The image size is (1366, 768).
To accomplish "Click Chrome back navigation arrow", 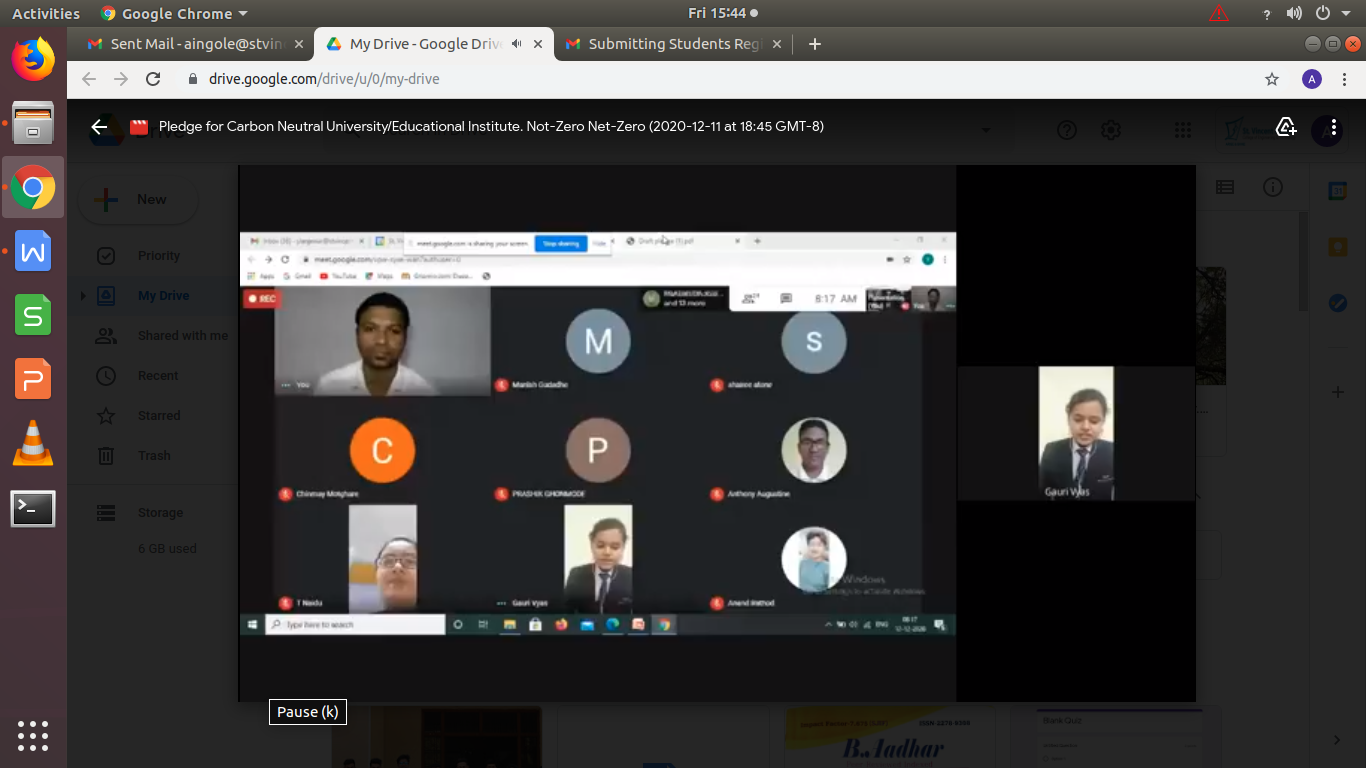I will [89, 79].
